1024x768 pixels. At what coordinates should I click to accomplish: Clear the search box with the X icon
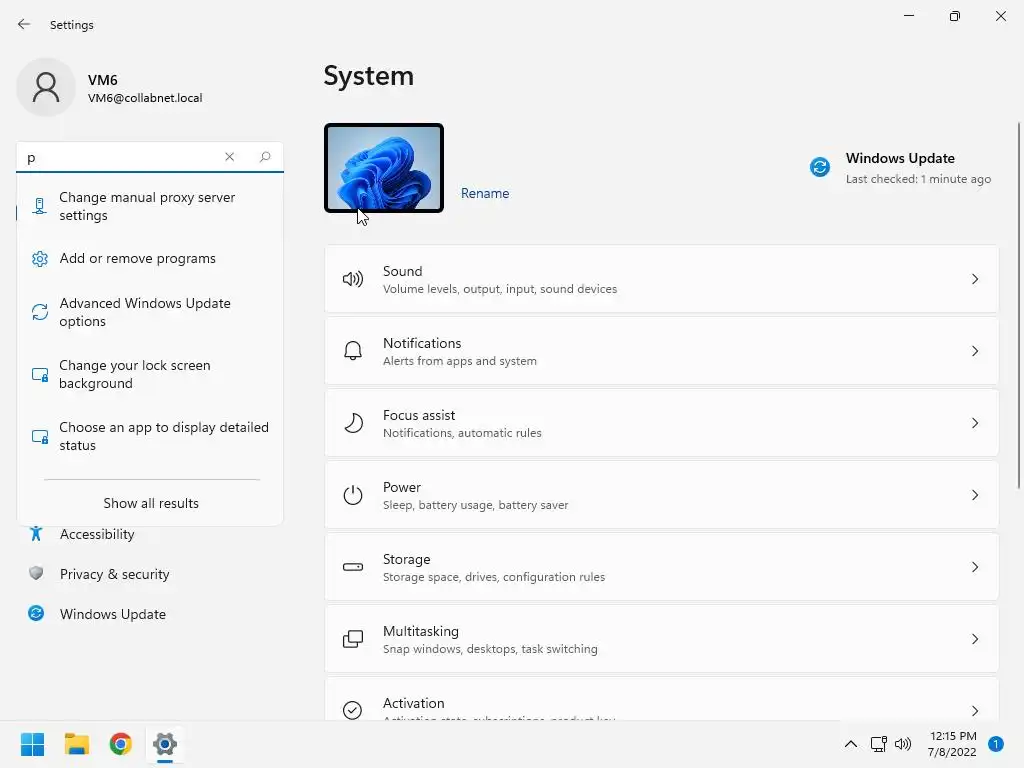229,157
